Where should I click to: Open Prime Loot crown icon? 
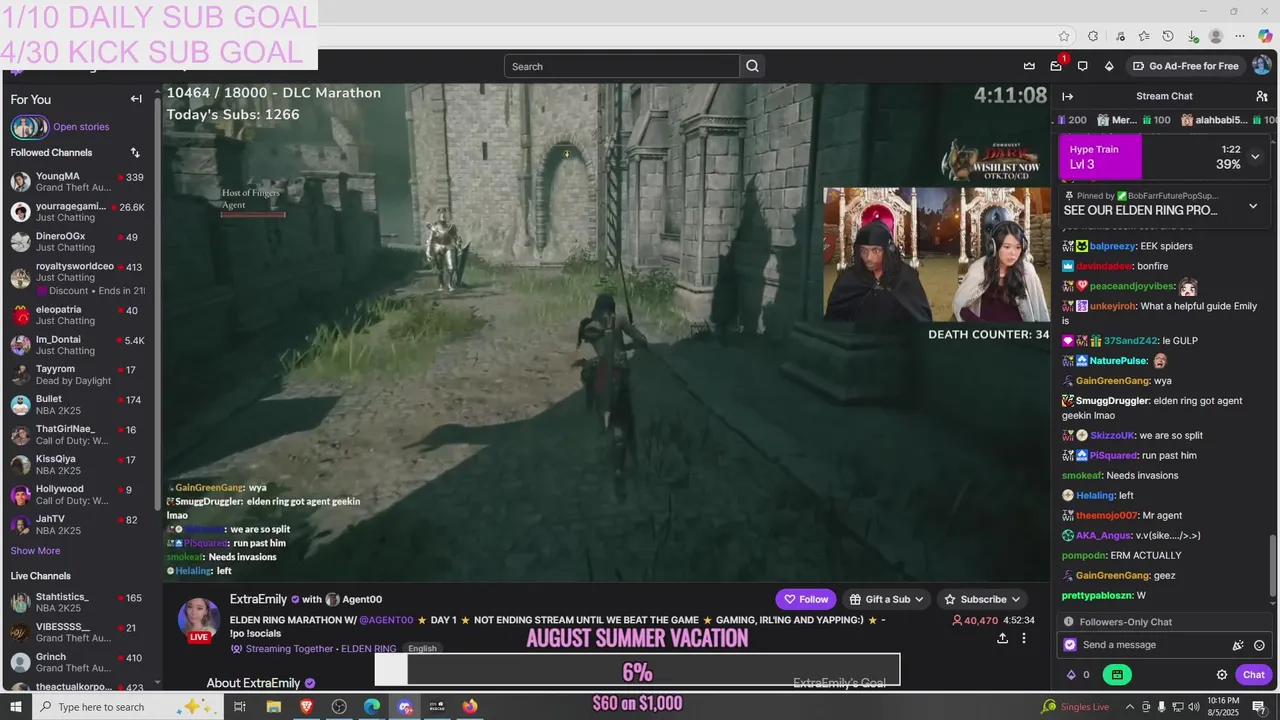1029,66
